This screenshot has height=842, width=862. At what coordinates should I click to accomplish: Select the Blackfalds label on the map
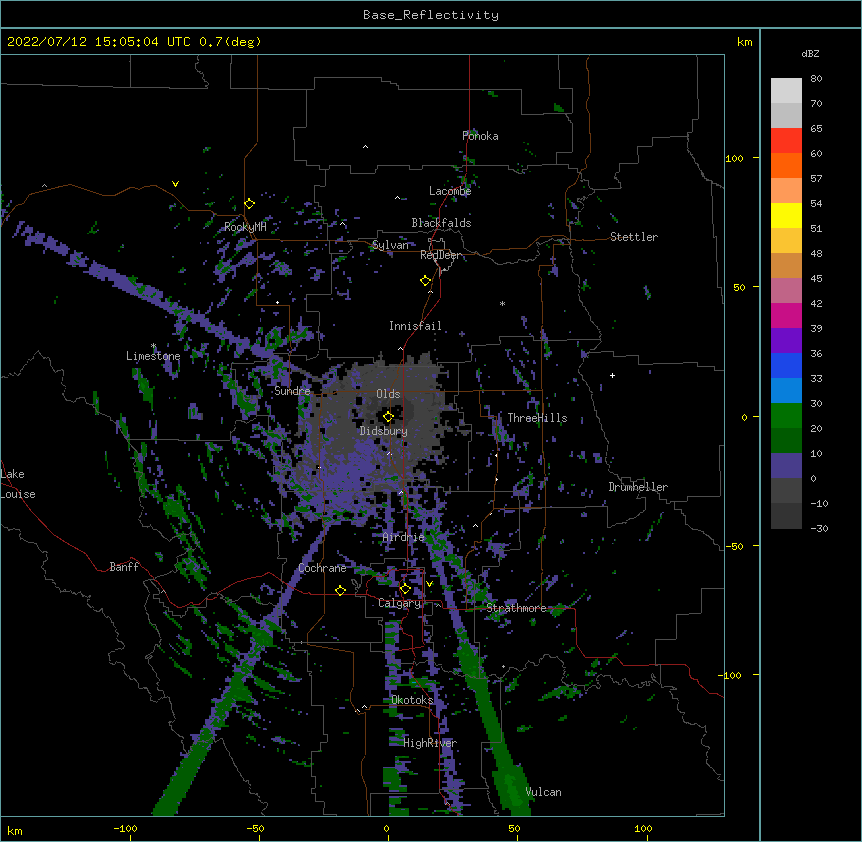[441, 223]
